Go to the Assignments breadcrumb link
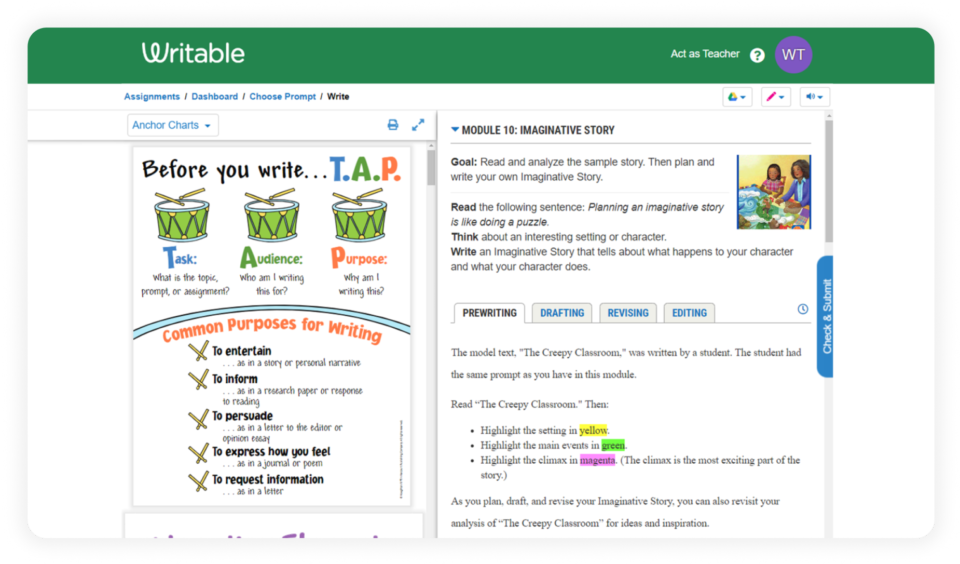This screenshot has width=960, height=564. [x=151, y=97]
